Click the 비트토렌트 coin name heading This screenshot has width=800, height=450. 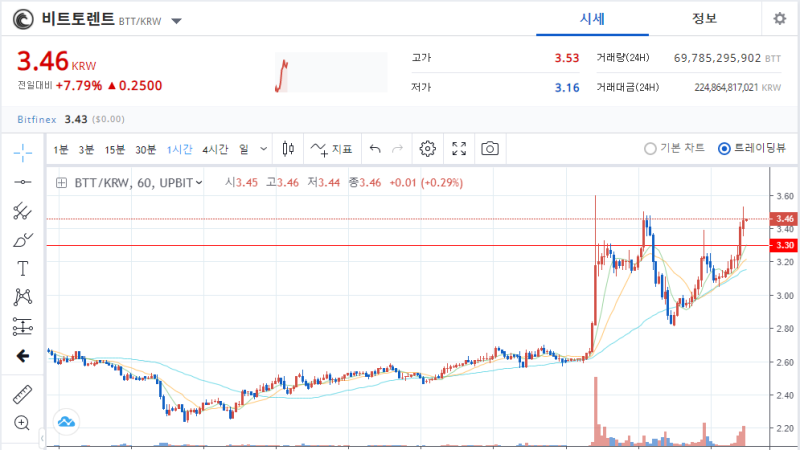coord(78,19)
